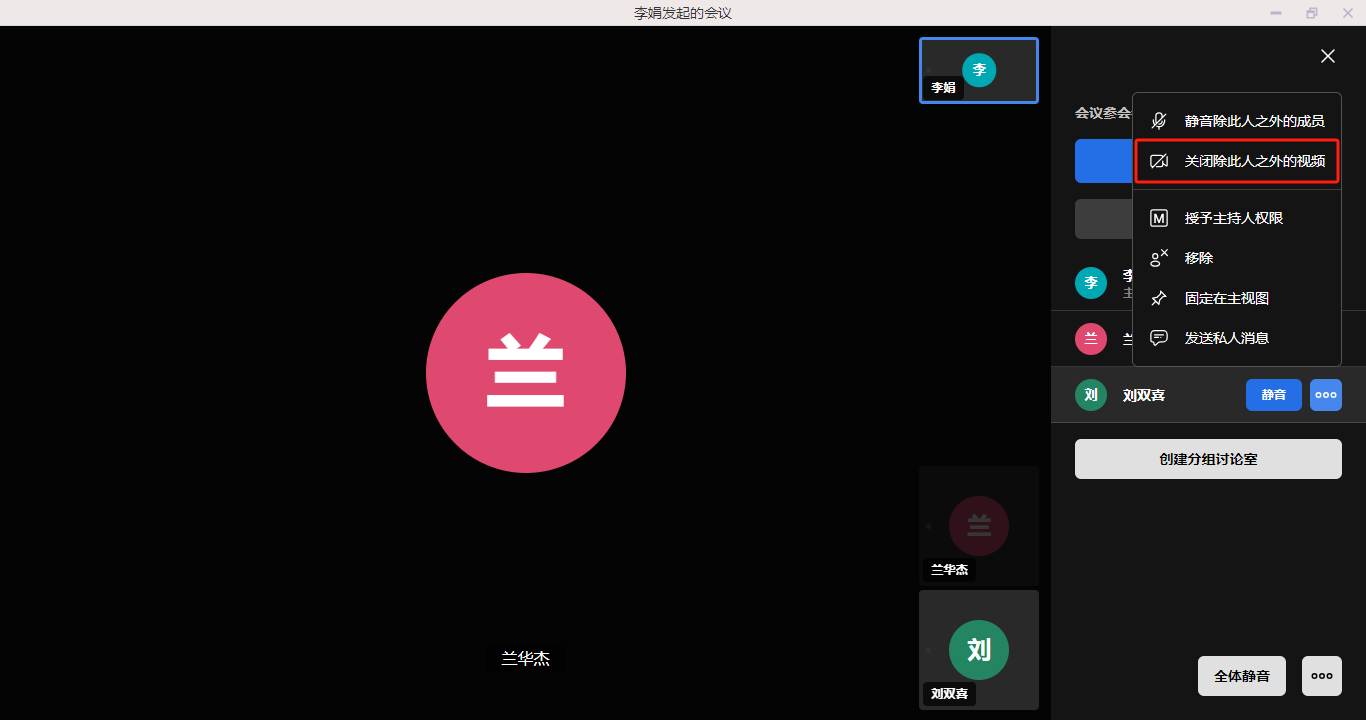Open the more options button beside 全体静音
The width and height of the screenshot is (1366, 720).
point(1321,676)
